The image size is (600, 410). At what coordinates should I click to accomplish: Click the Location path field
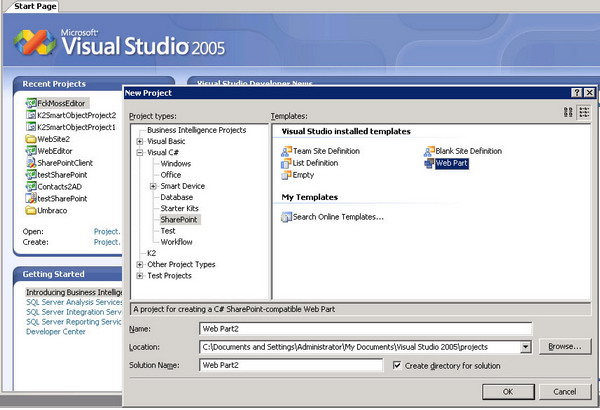(x=360, y=347)
